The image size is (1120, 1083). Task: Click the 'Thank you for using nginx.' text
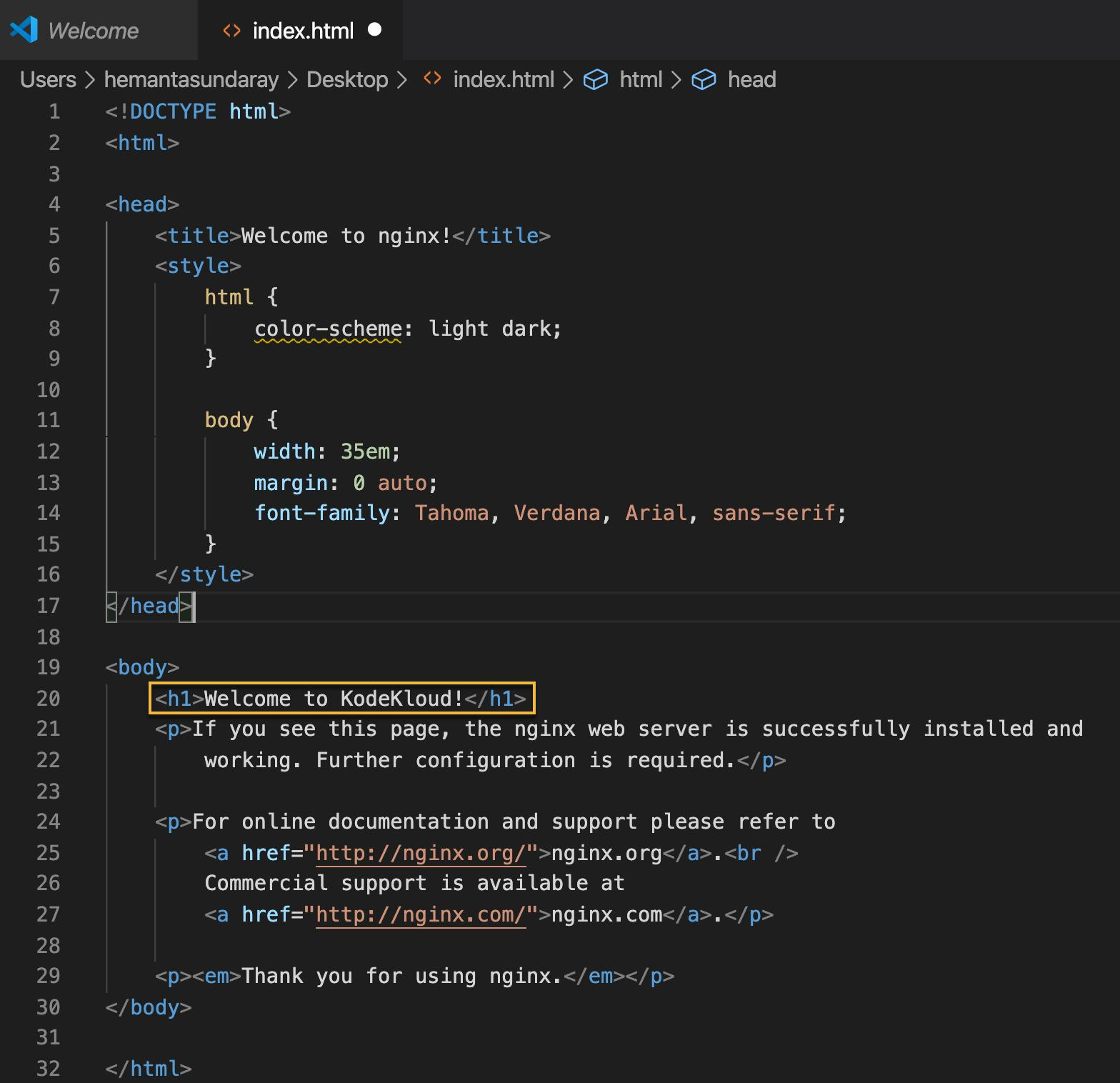(x=402, y=976)
